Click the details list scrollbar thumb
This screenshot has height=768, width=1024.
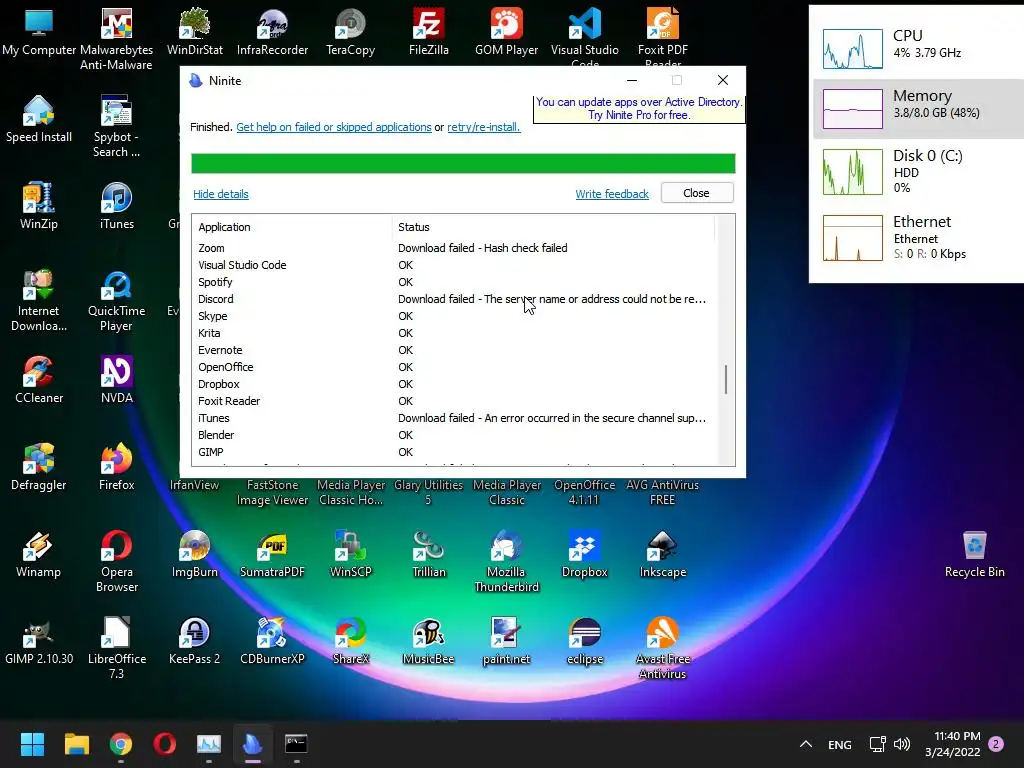[x=726, y=379]
